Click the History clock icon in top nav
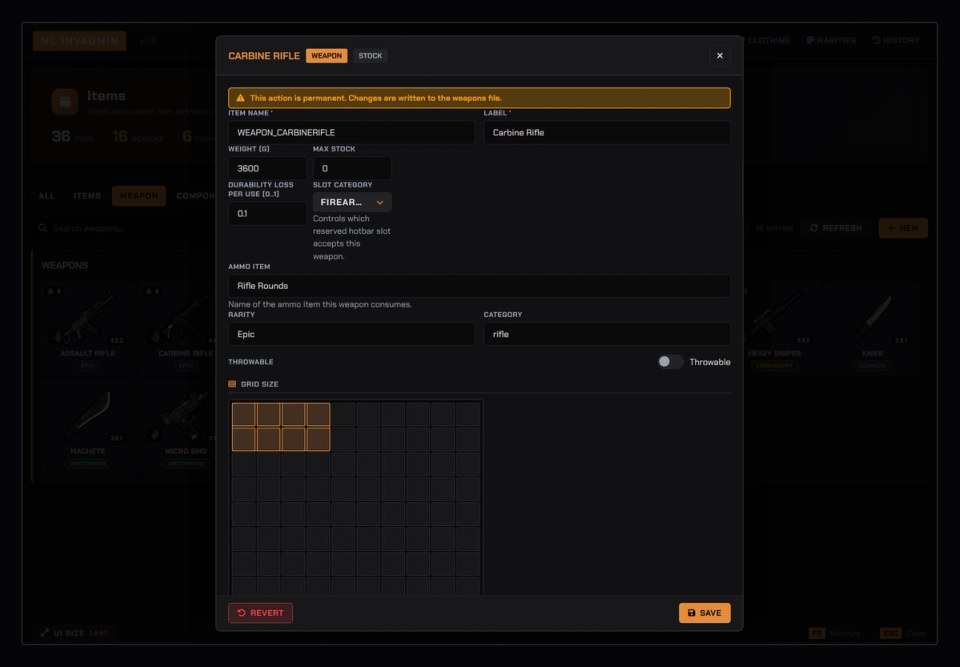 click(876, 40)
